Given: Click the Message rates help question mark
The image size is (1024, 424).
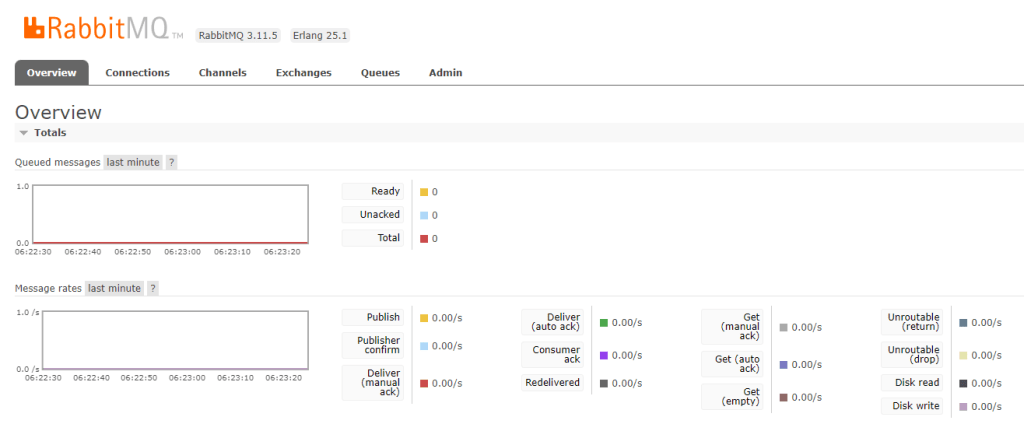Looking at the screenshot, I should tap(153, 288).
